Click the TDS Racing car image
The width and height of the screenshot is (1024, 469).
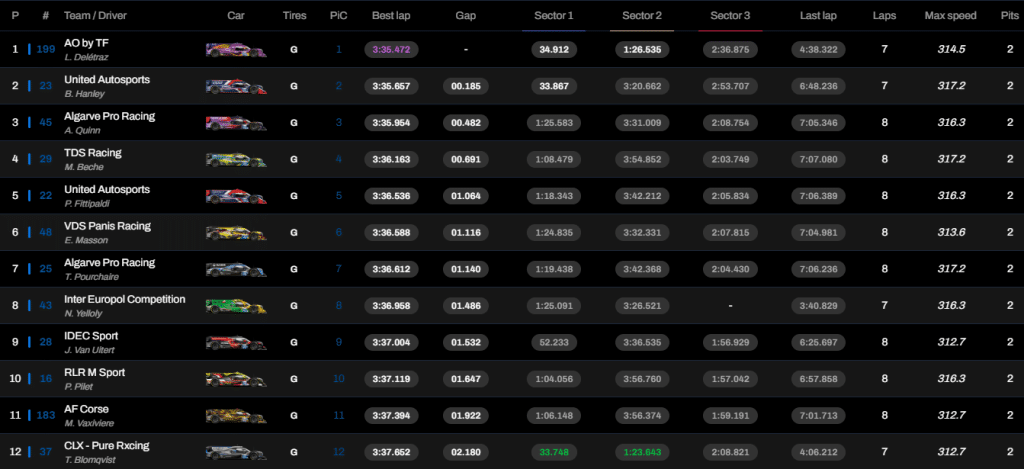(x=236, y=160)
